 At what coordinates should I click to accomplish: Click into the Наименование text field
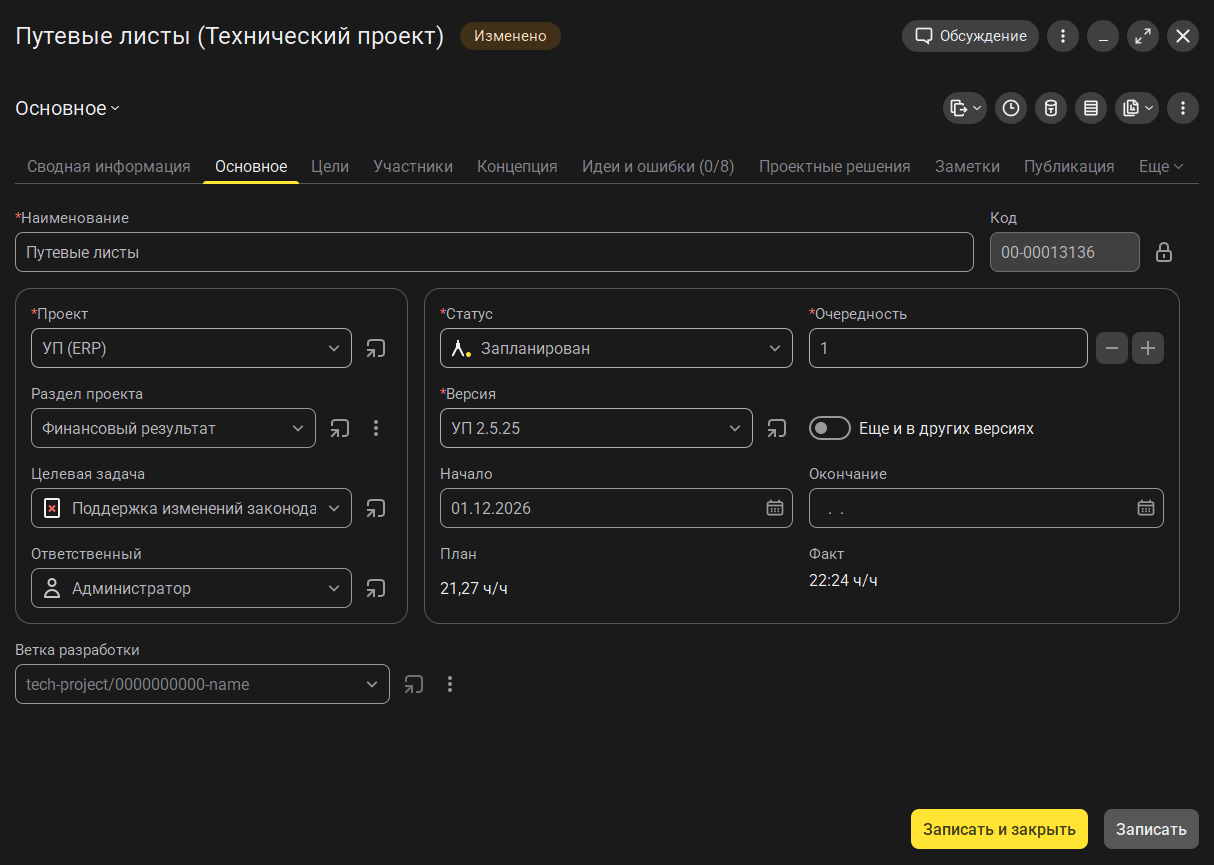click(494, 252)
